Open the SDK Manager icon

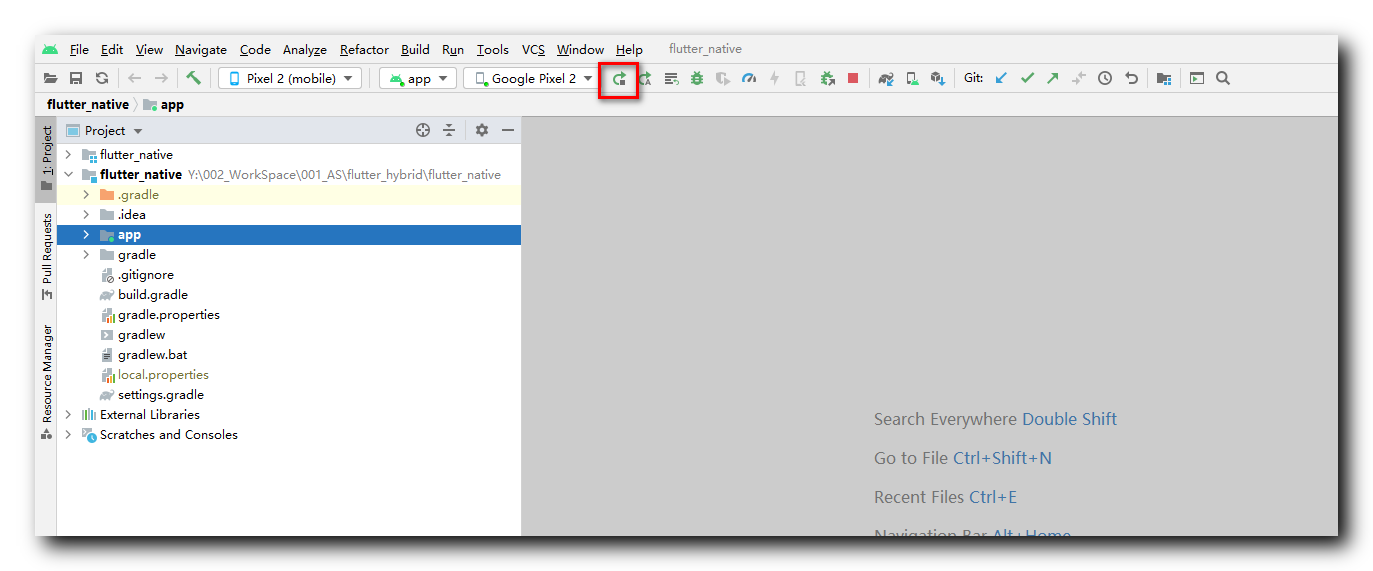coord(938,78)
